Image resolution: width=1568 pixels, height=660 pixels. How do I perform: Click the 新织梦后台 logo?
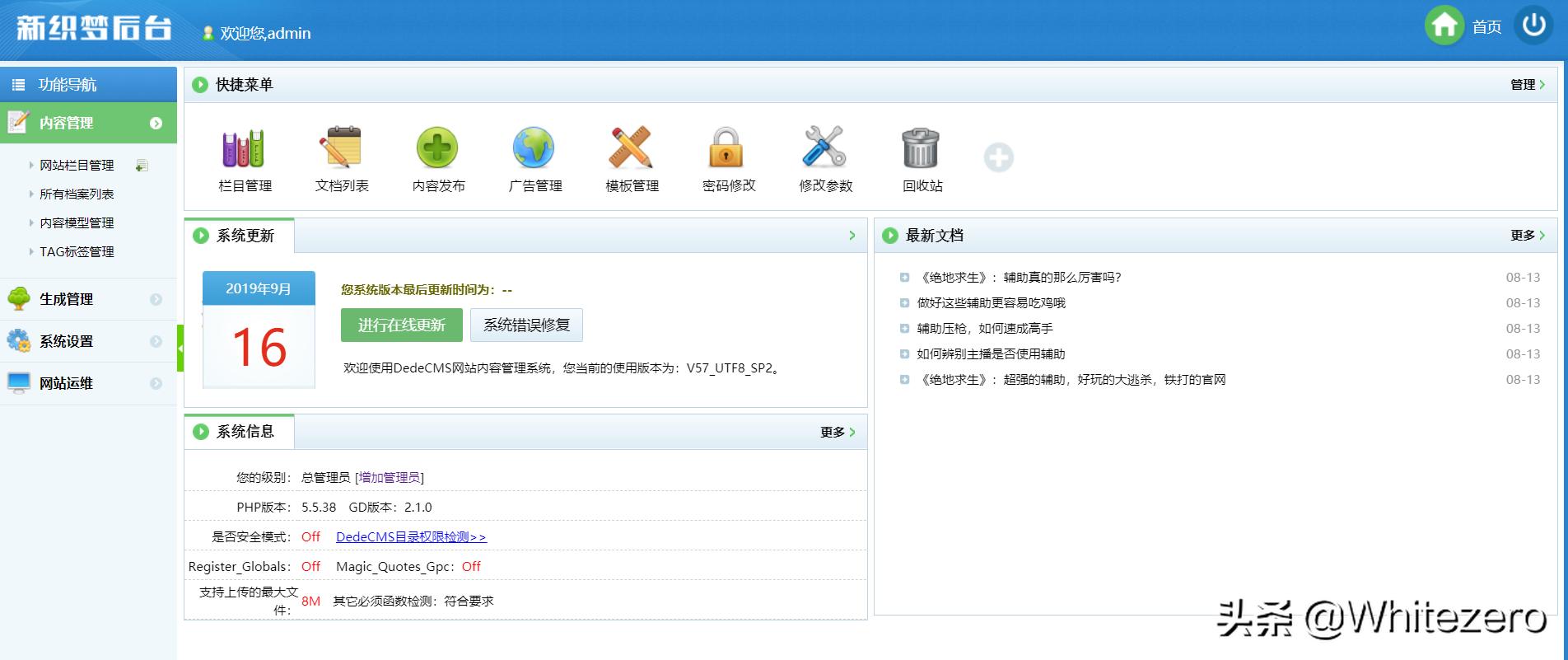click(94, 28)
